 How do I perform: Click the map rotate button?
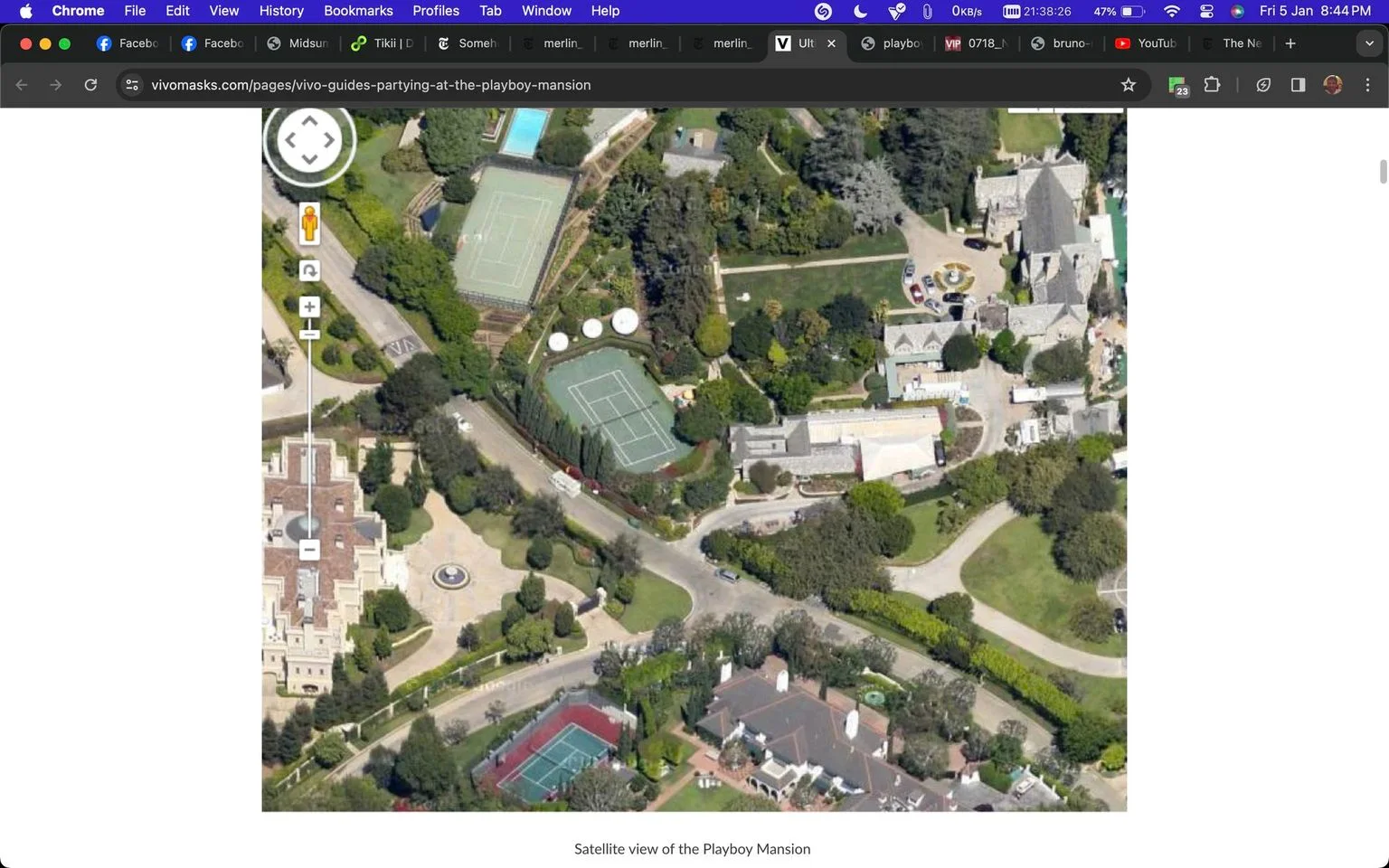pos(309,270)
